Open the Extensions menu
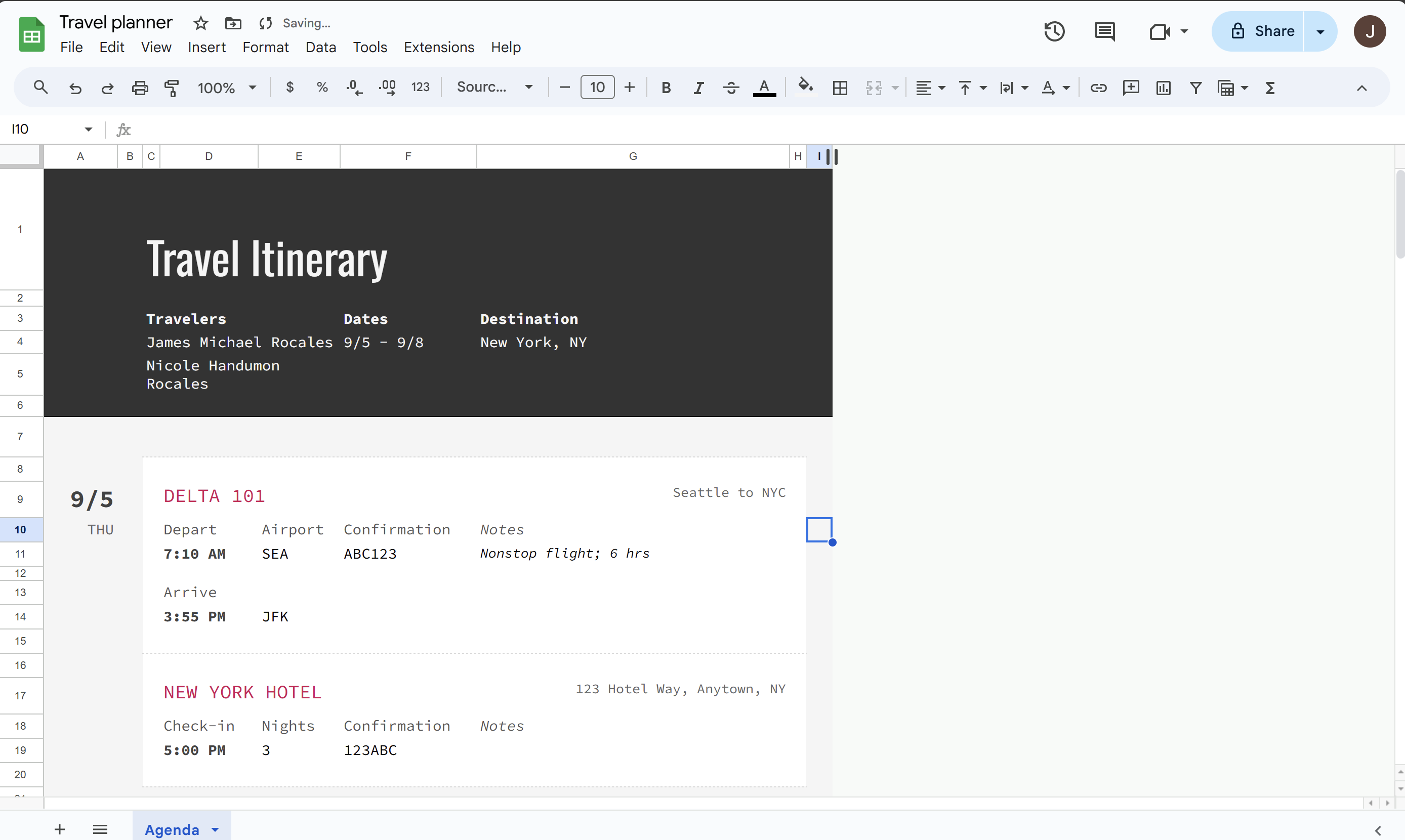Viewport: 1405px width, 840px height. click(439, 47)
